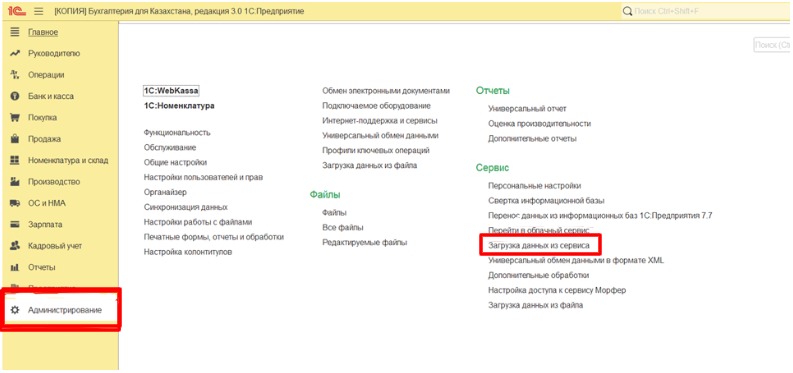Click the ОС и НМА truck icon
793x373 pixels.
pyautogui.click(x=15, y=203)
